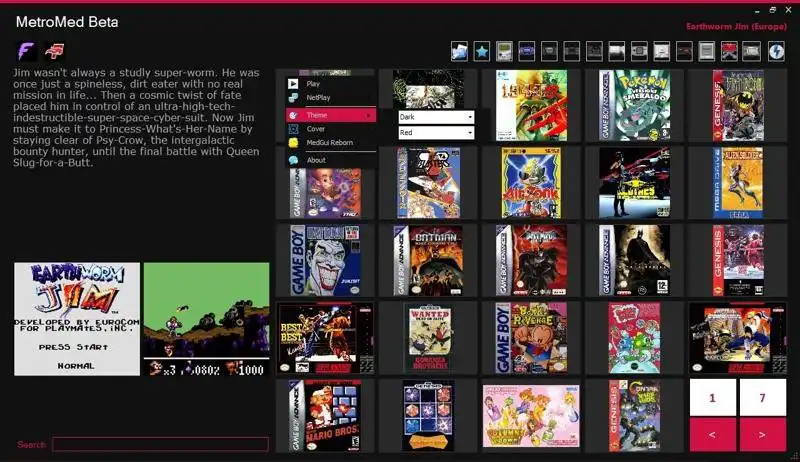Select the Game Boy Joker Batman cover
This screenshot has height=462, width=800.
(x=326, y=261)
